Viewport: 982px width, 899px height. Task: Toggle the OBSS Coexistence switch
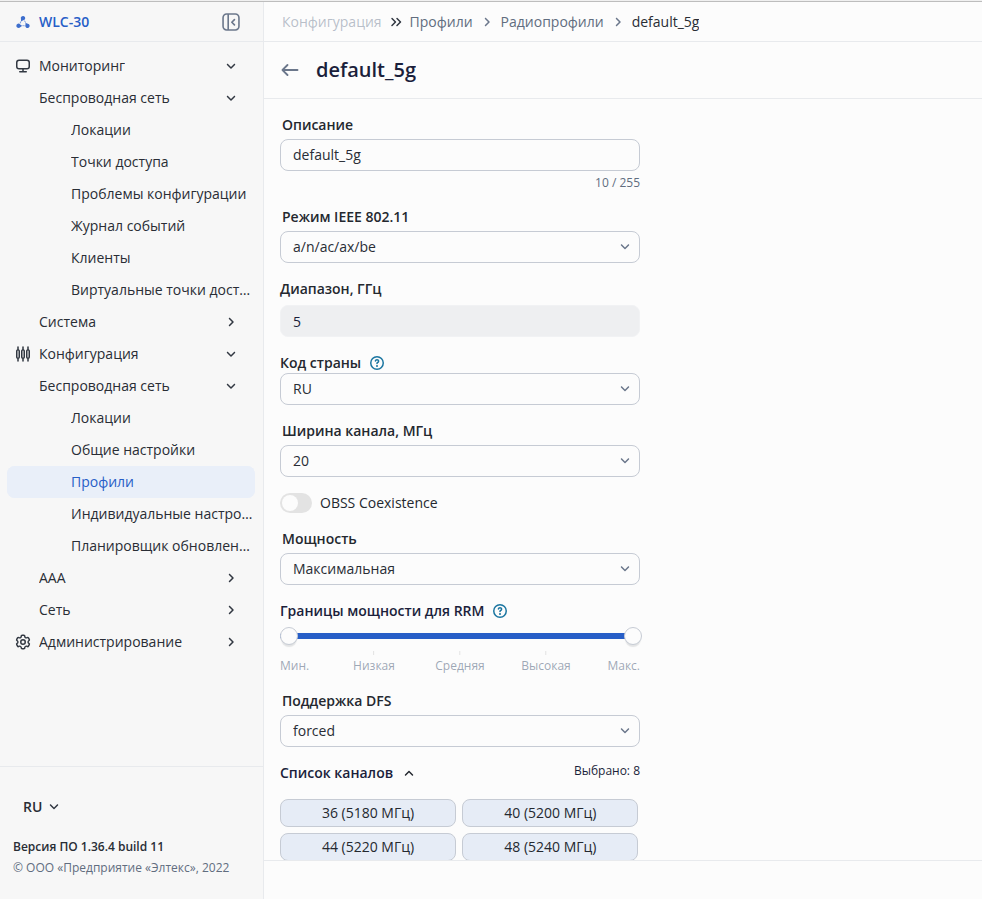tap(296, 503)
